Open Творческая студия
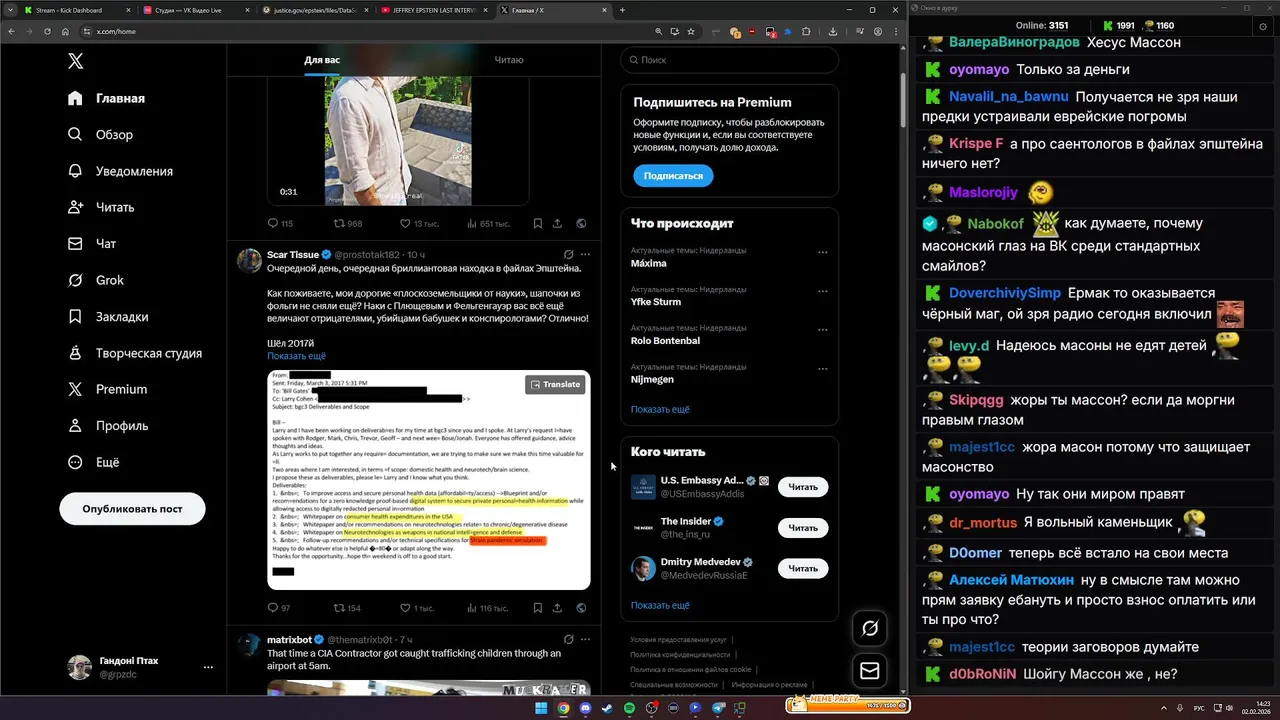Viewport: 1280px width, 720px height. click(135, 353)
